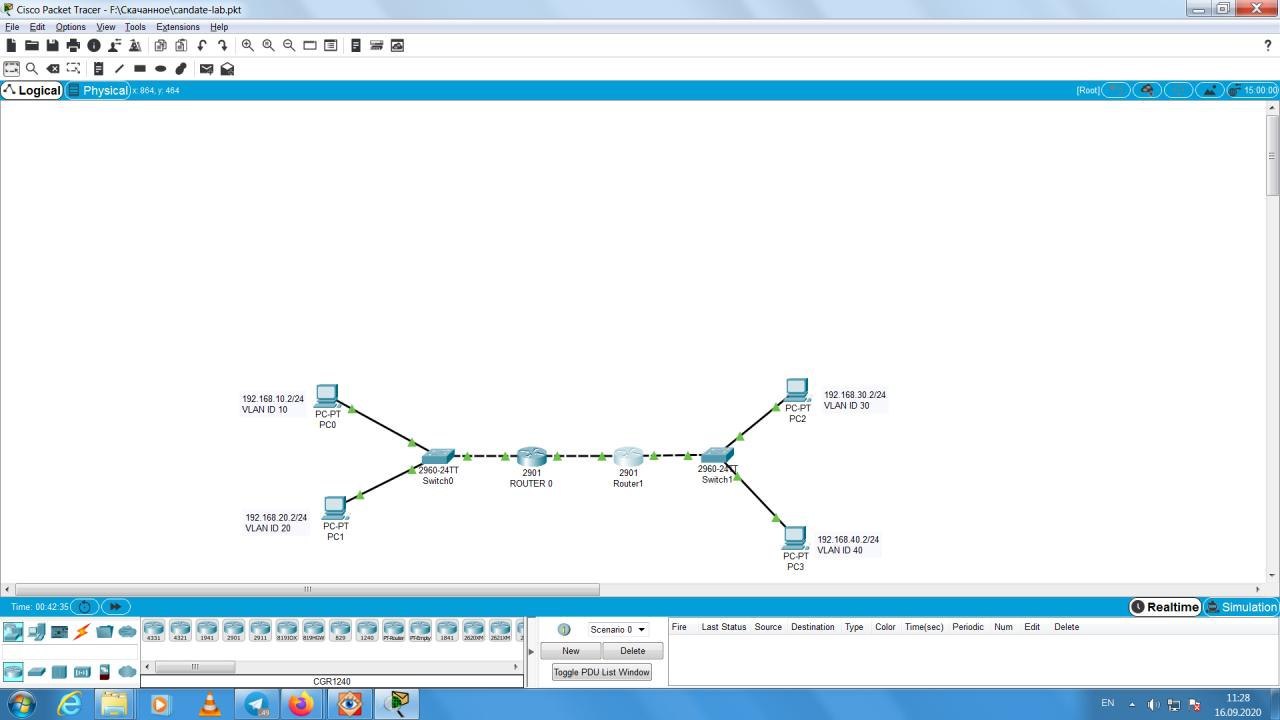Save the project using the floppy icon
The height and width of the screenshot is (720, 1280).
pyautogui.click(x=52, y=45)
